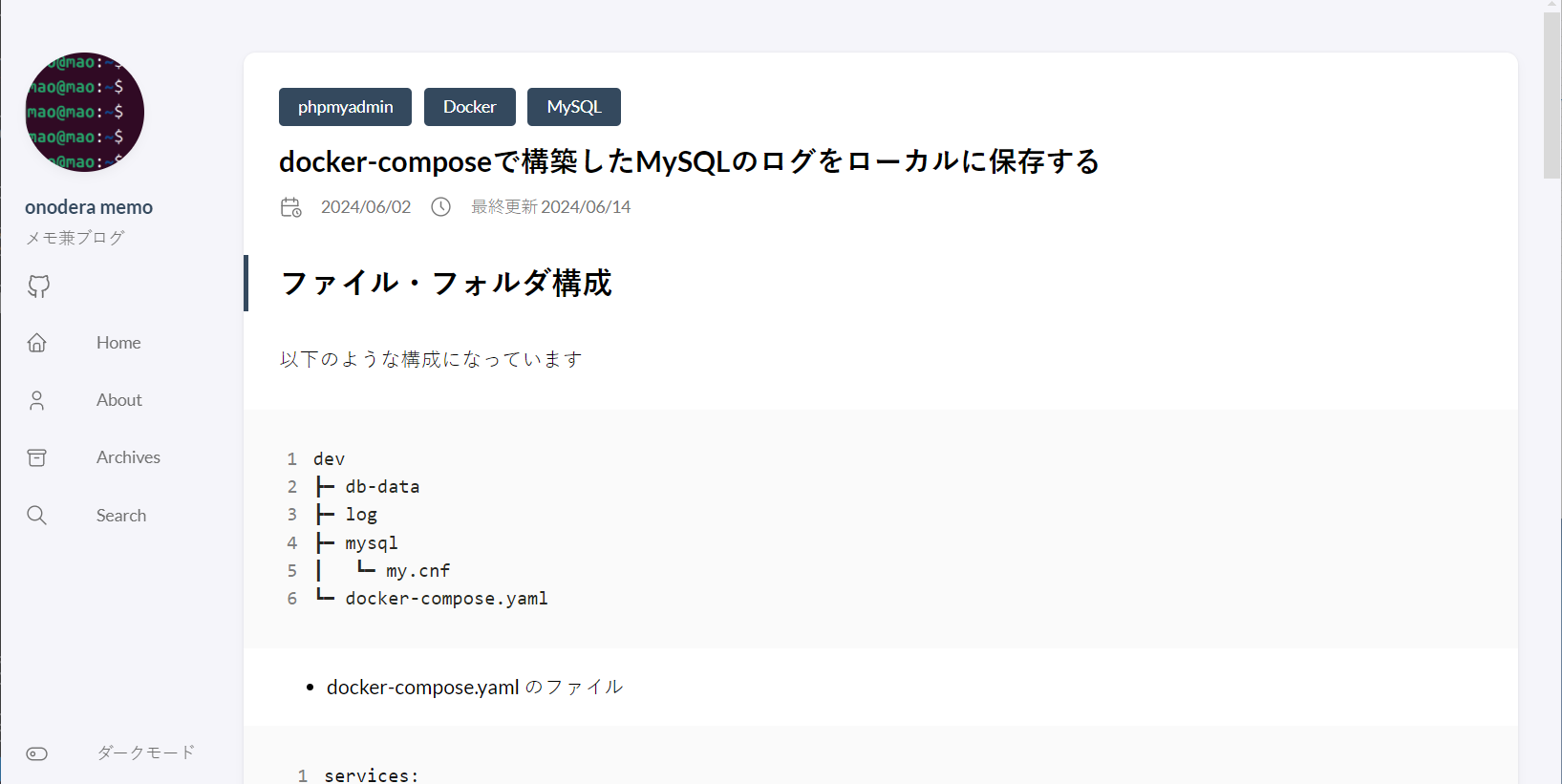Select the phpmyadmin tag
Viewport: 1562px width, 784px height.
pyautogui.click(x=345, y=107)
